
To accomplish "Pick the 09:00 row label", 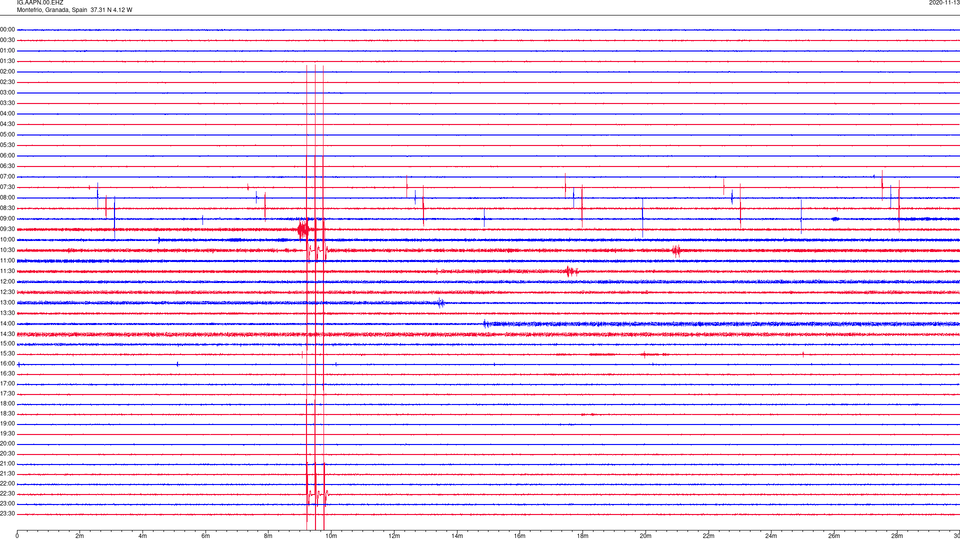I will point(7,219).
